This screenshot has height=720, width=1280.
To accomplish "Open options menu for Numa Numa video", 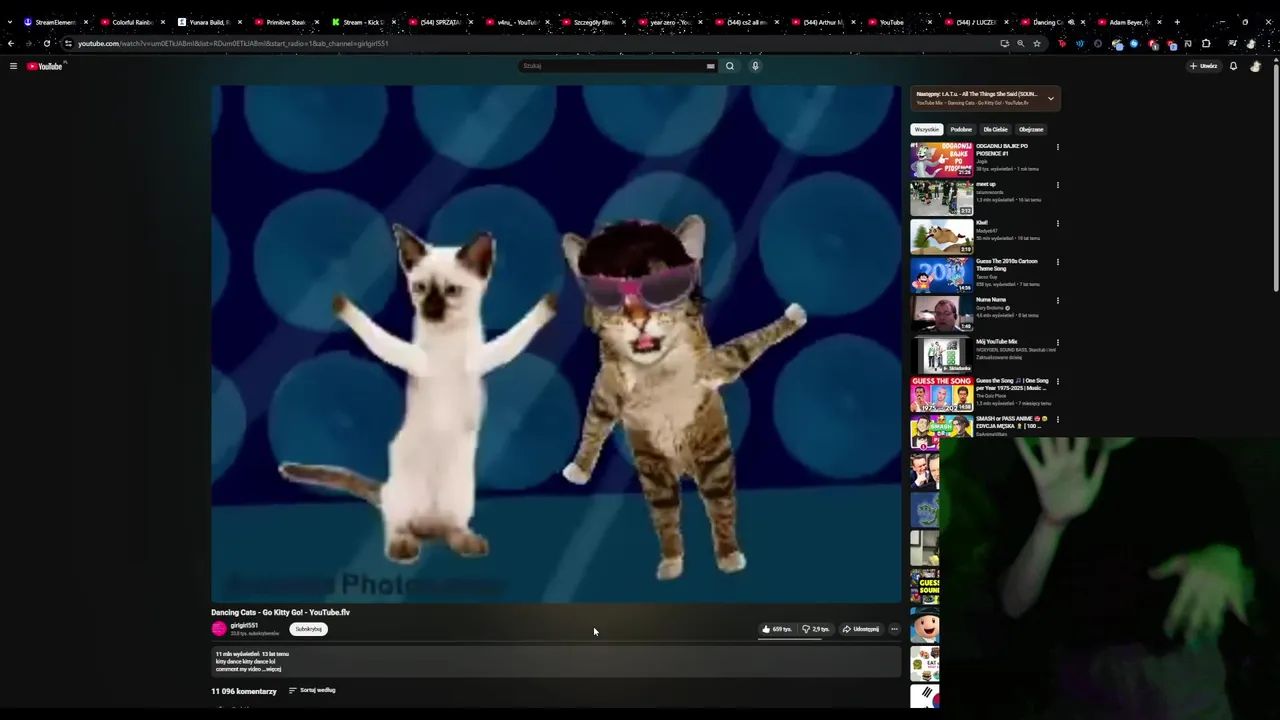I will (1057, 301).
